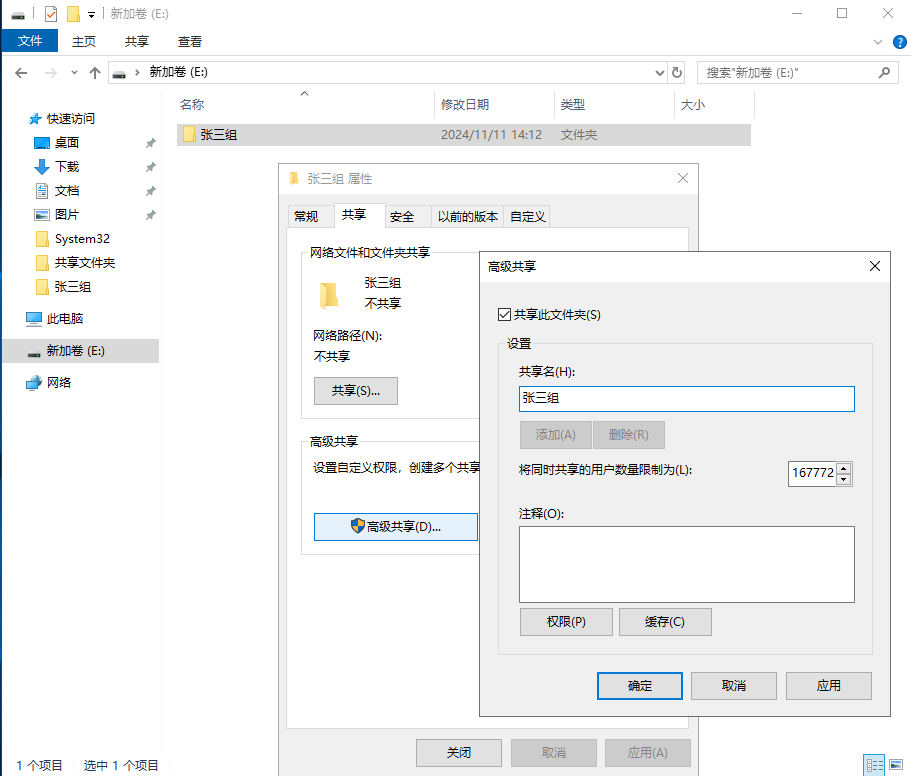Click the 高级共享(D)... button
The height and width of the screenshot is (776, 911).
(x=396, y=527)
